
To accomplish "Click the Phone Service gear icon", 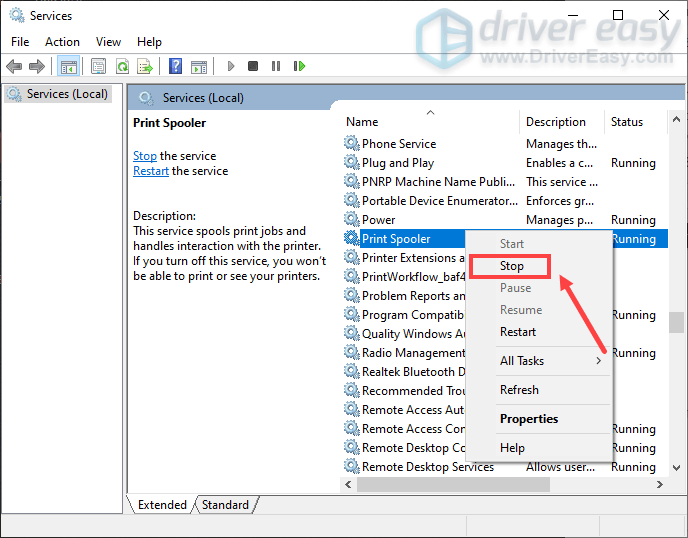I will pos(351,143).
